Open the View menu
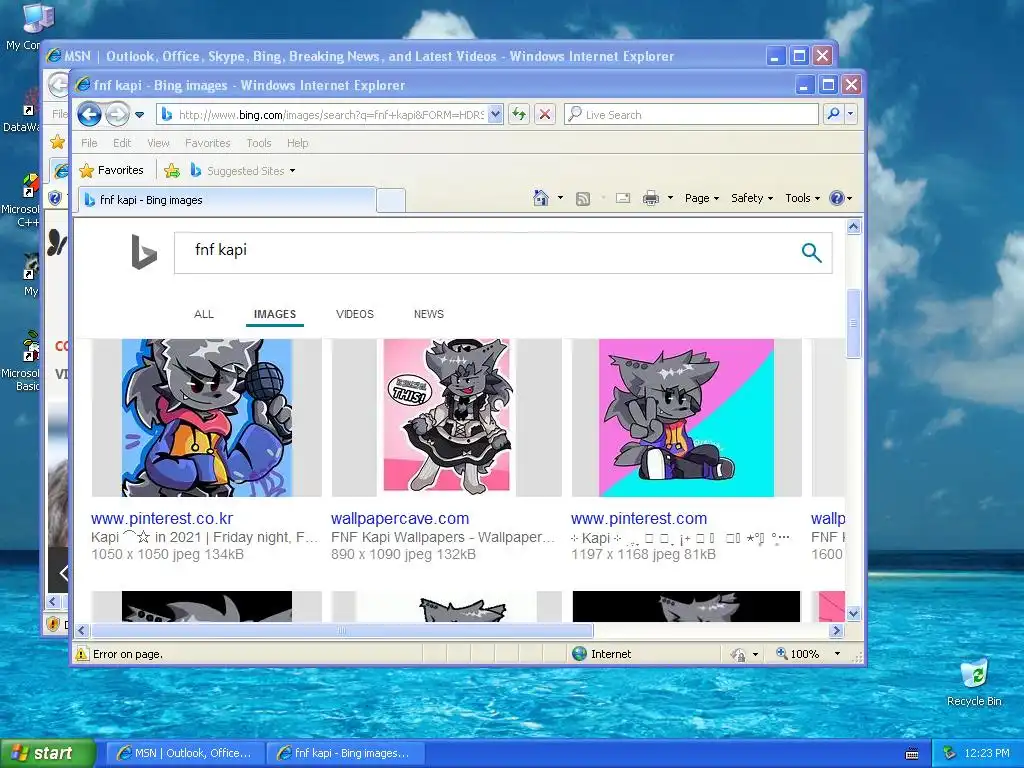Image resolution: width=1024 pixels, height=768 pixels. 158,143
